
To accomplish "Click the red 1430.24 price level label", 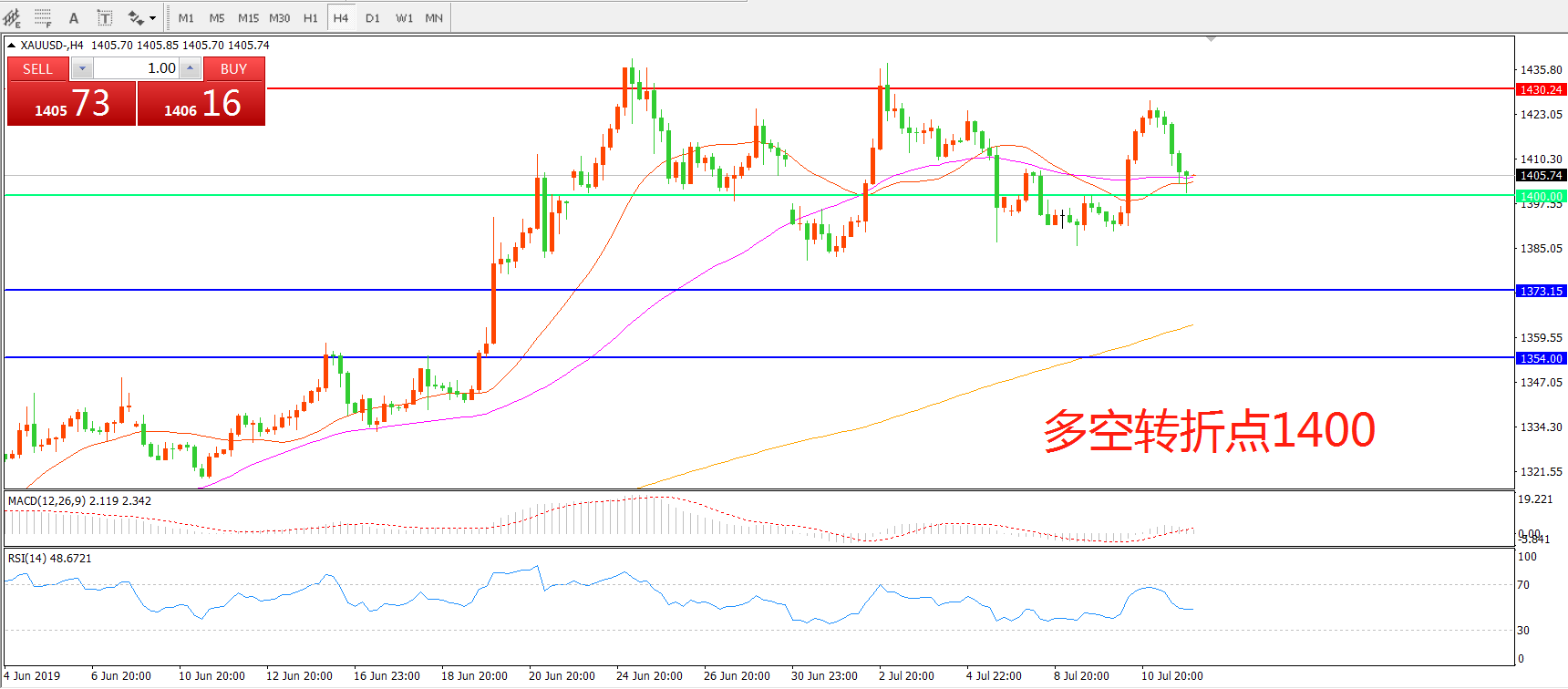I will (x=1541, y=89).
